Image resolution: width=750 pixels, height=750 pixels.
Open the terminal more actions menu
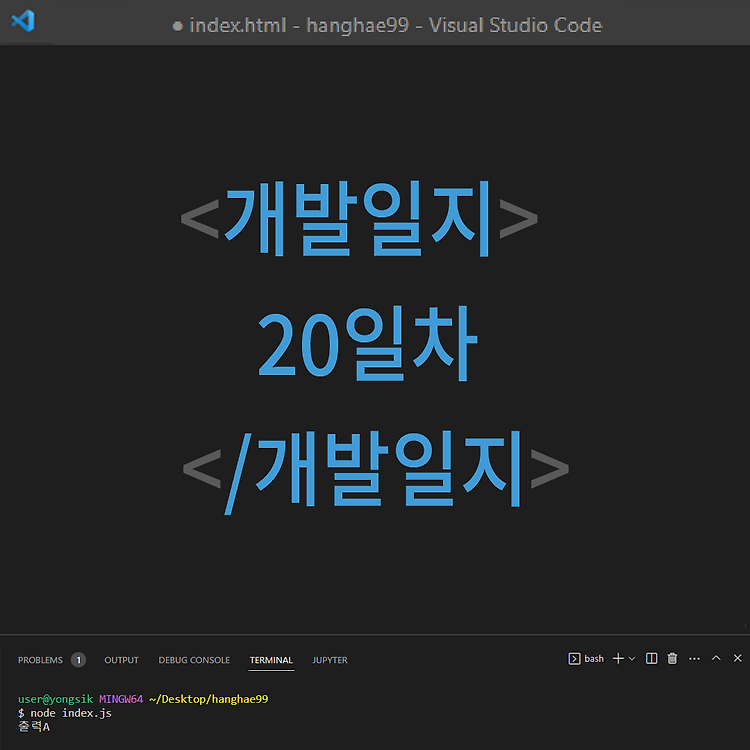click(x=695, y=659)
